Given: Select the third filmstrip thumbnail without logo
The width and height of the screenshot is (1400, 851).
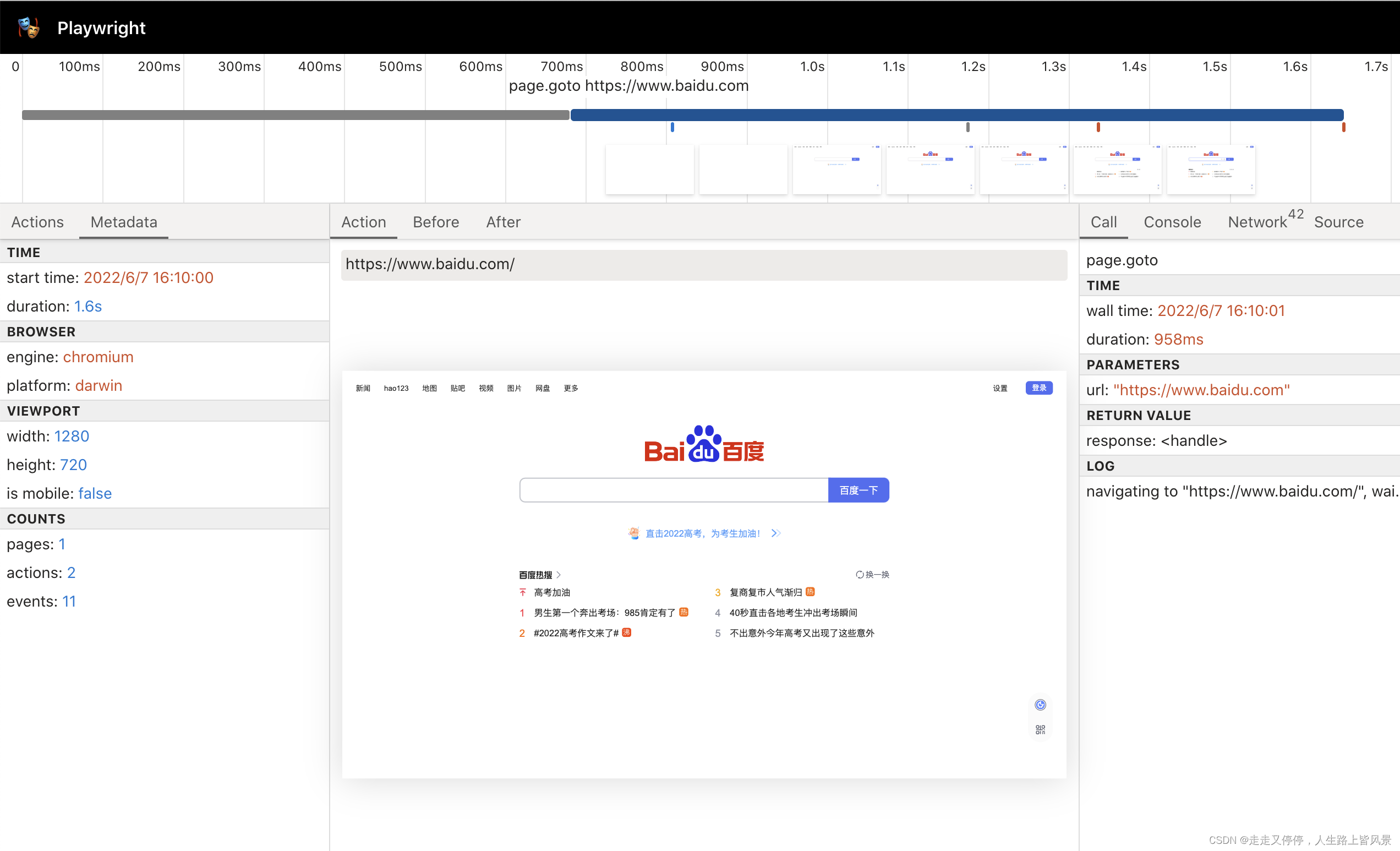Looking at the screenshot, I should (x=837, y=170).
